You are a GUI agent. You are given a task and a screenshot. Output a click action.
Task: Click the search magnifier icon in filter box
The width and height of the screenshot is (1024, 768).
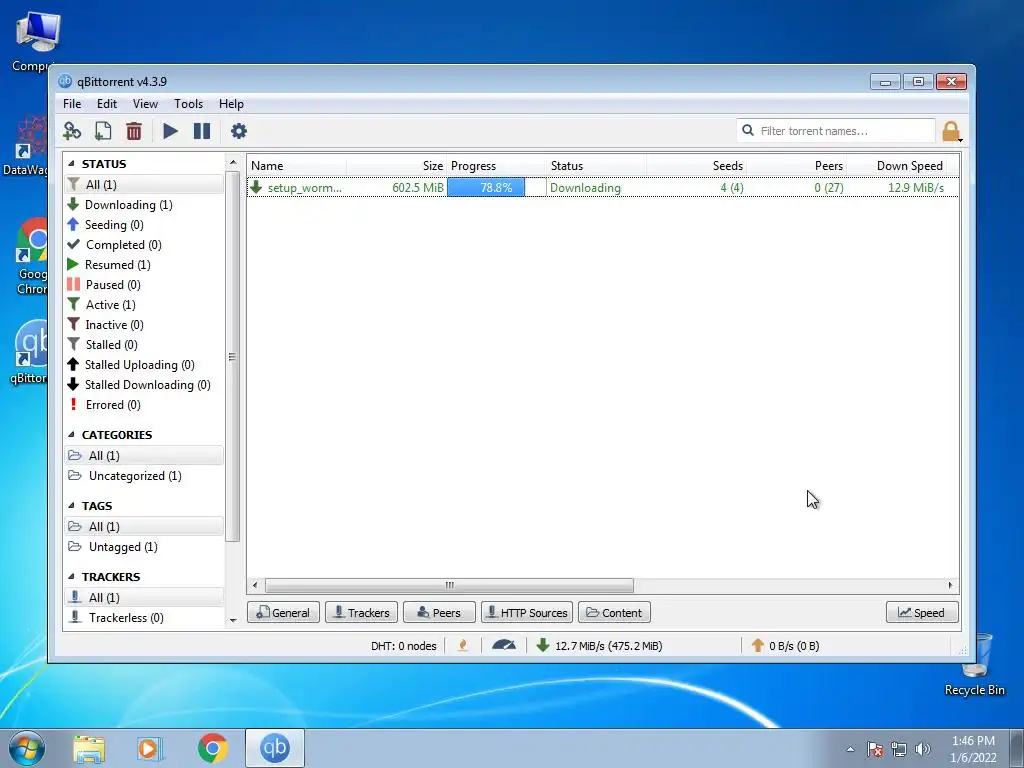[748, 131]
